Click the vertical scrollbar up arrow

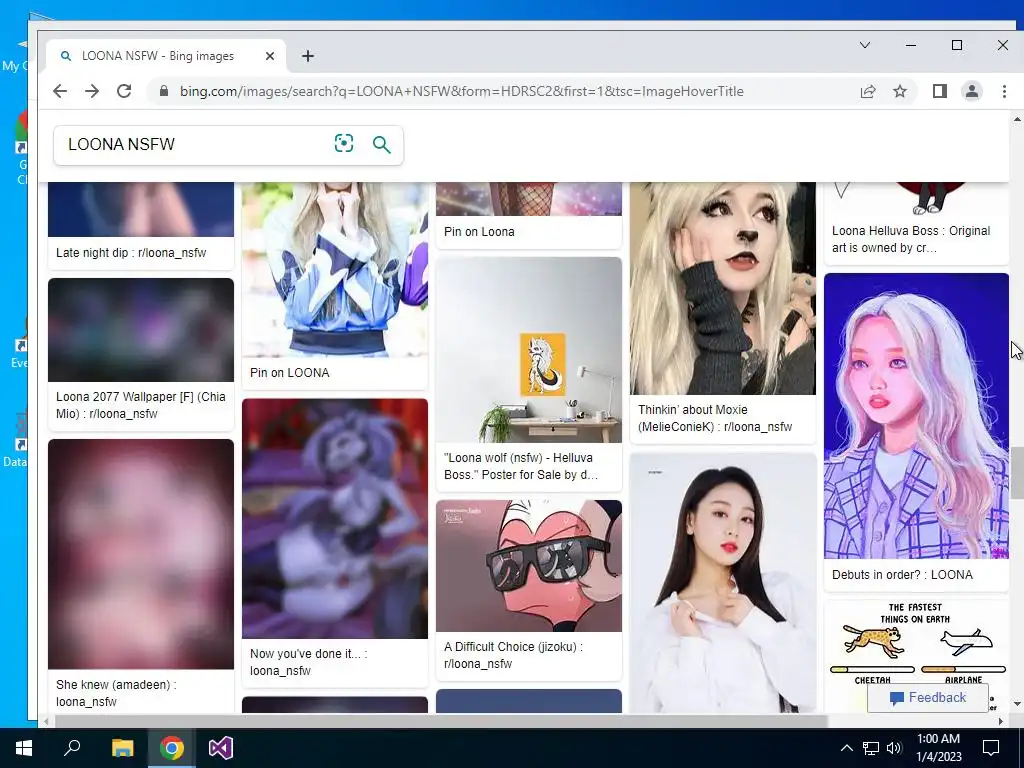pyautogui.click(x=1017, y=119)
